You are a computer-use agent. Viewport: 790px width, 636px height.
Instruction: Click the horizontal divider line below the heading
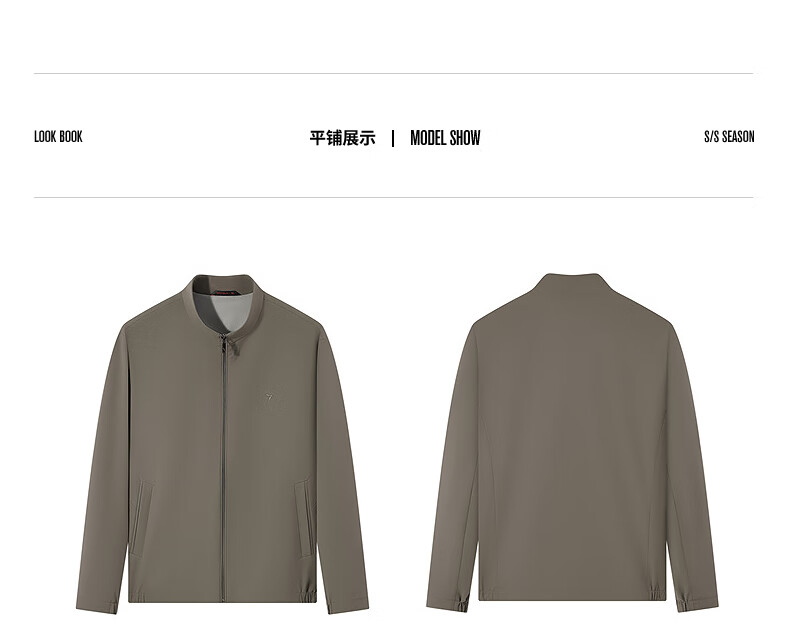393,198
